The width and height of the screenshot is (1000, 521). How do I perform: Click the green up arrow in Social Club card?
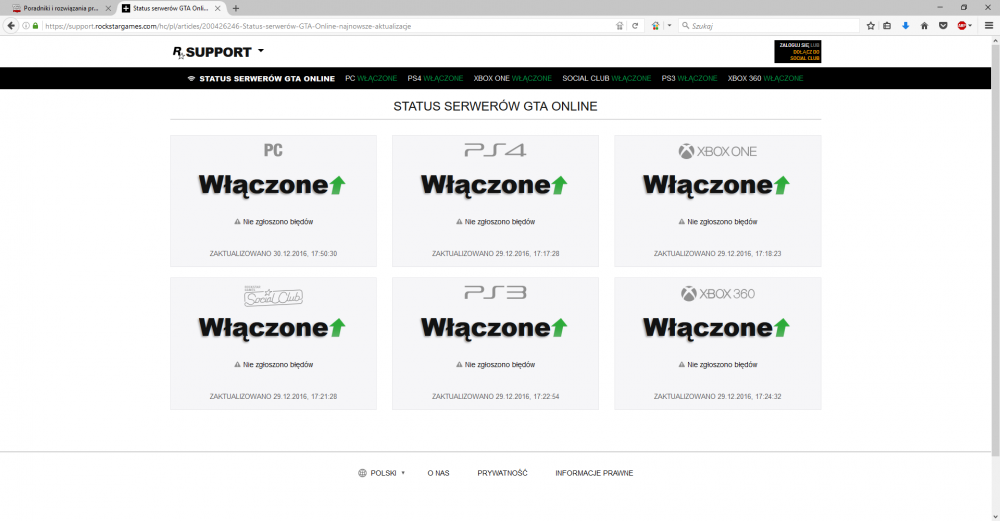pyautogui.click(x=337, y=328)
